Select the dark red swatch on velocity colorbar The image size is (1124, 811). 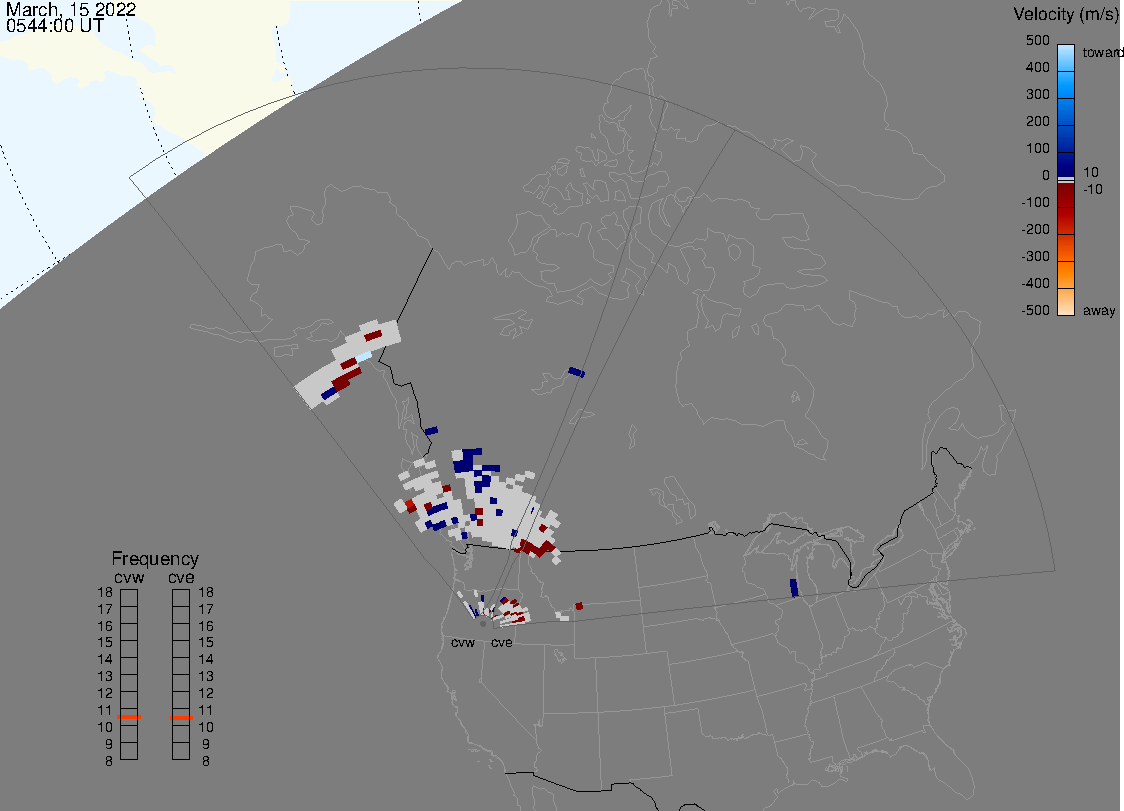(1066, 196)
